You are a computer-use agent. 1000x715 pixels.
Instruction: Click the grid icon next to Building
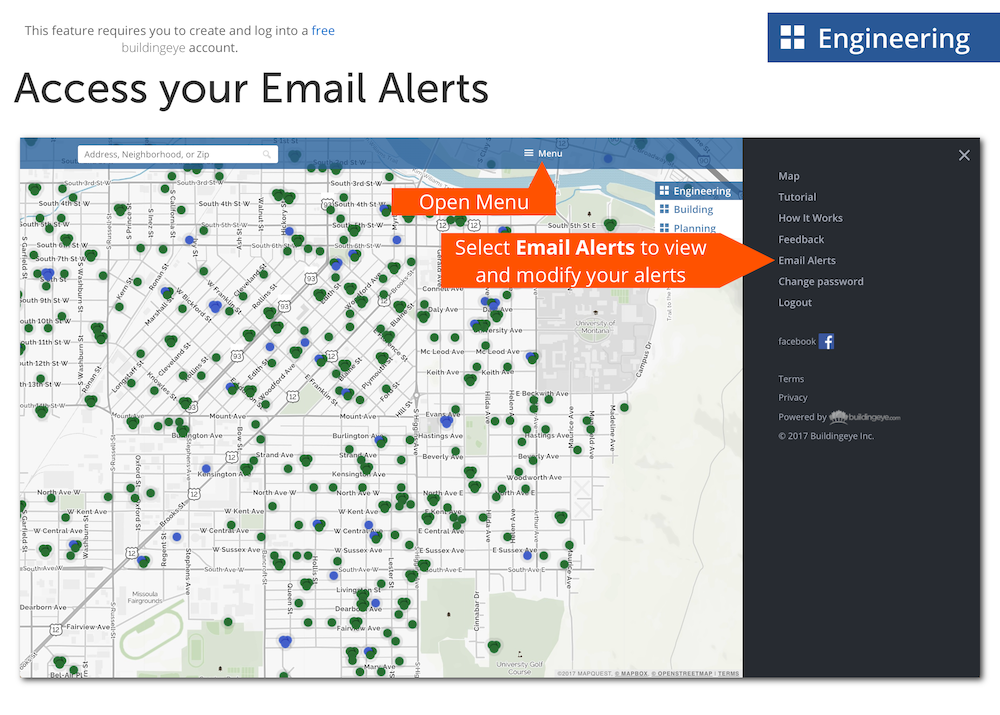pyautogui.click(x=664, y=209)
